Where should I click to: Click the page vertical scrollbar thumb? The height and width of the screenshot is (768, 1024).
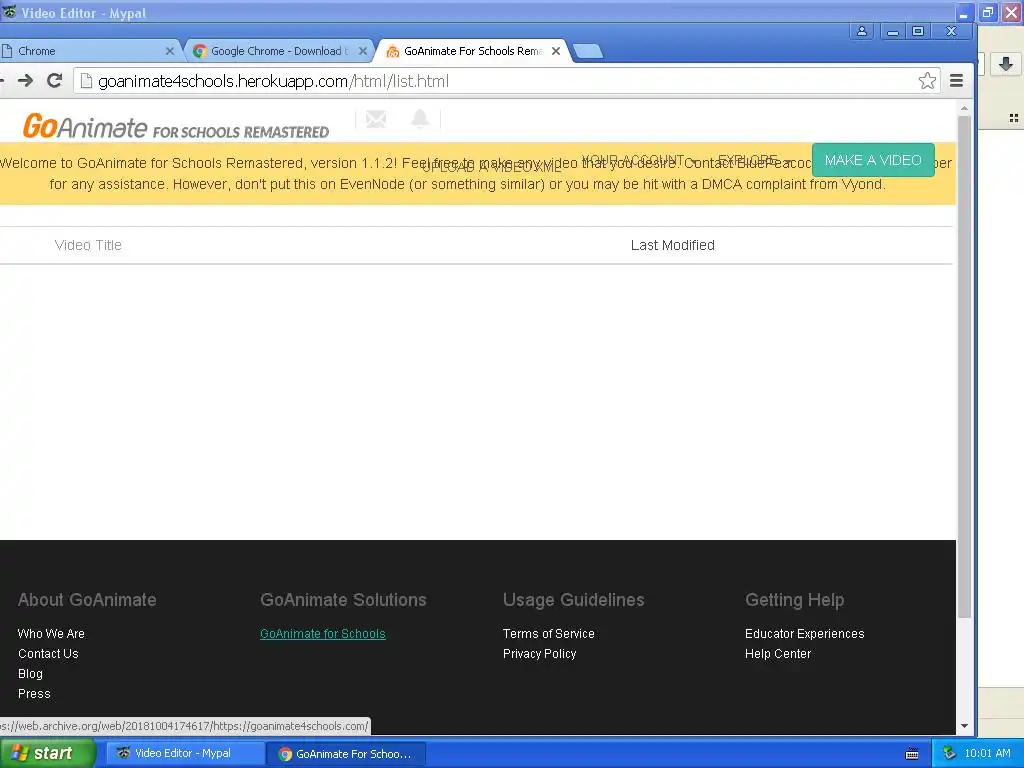965,367
